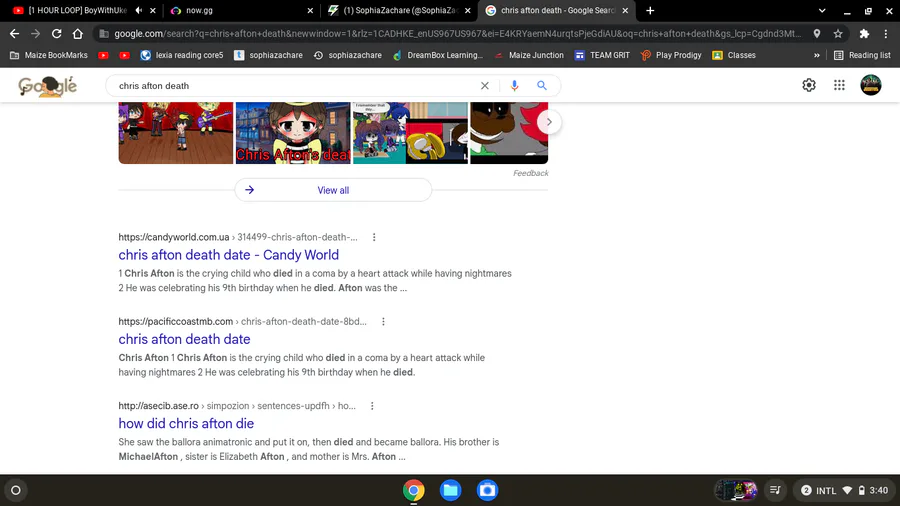
Task: Open more options for Candy World result
Action: point(374,237)
